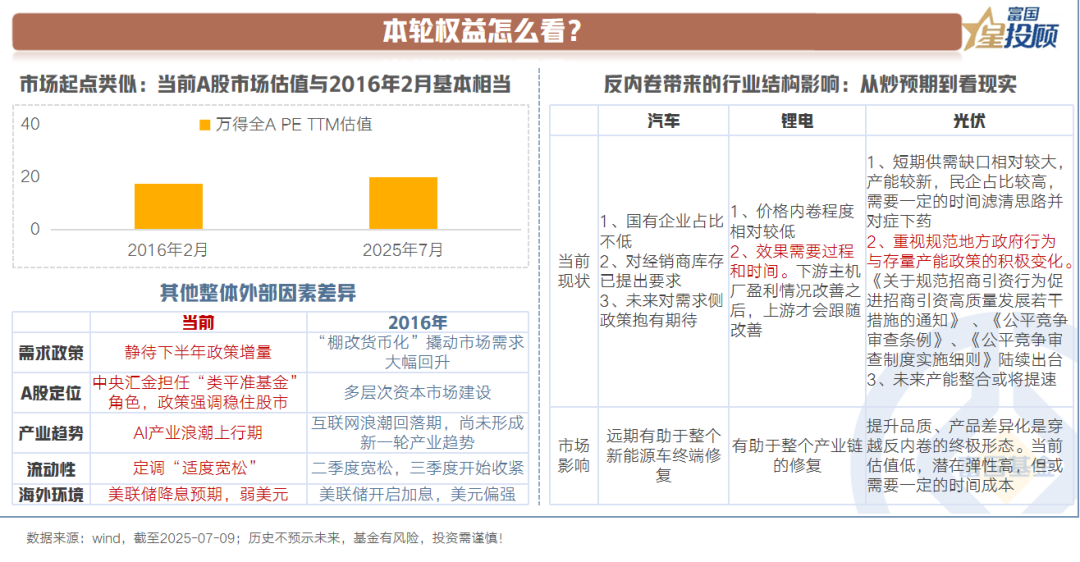Click the 锂电 cell starting 价格内卷程度相对较低
This screenshot has height=562, width=1080.
tap(796, 271)
